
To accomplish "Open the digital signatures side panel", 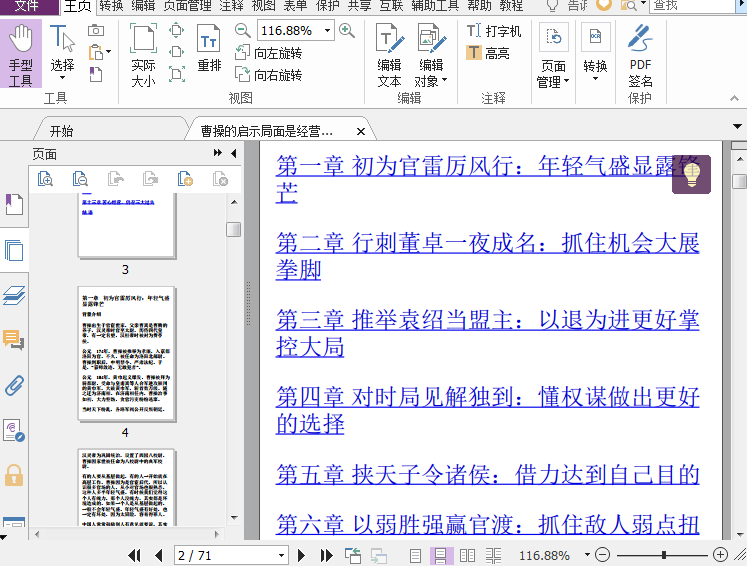I will 14,430.
